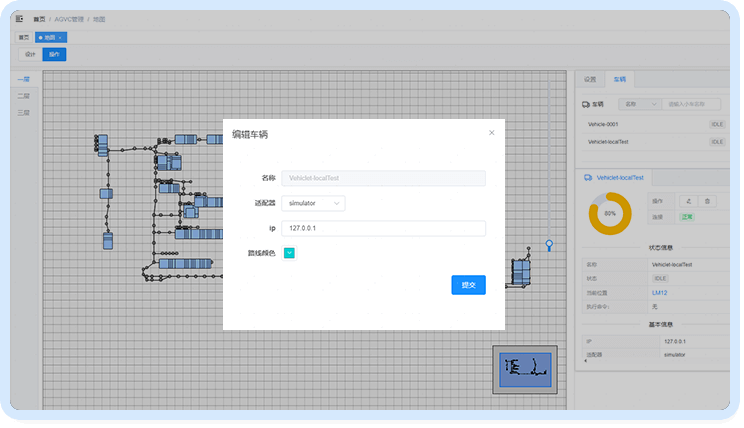Open the LM12 current position link
The width and height of the screenshot is (744, 428).
click(x=659, y=292)
